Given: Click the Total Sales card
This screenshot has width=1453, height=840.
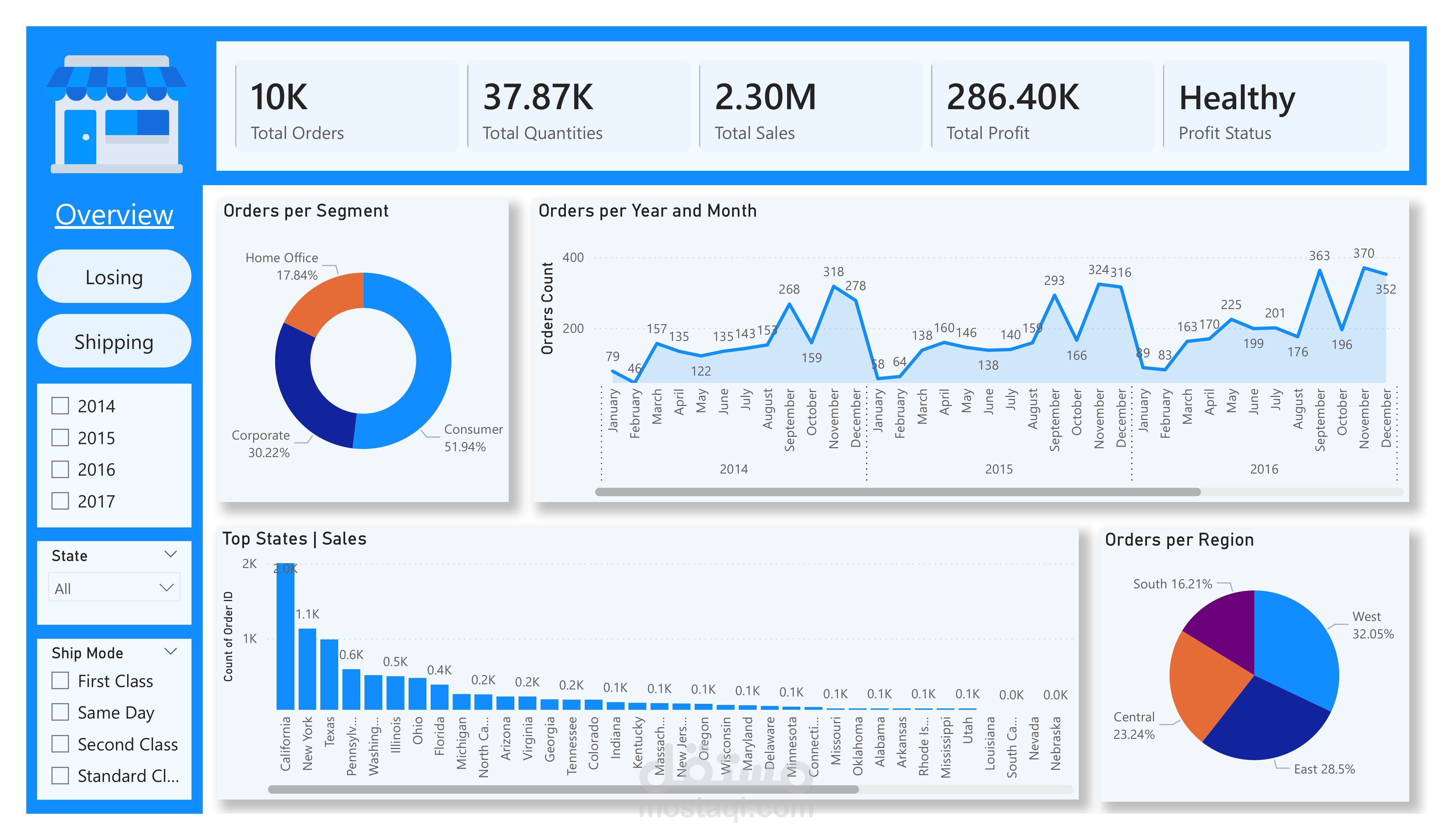Looking at the screenshot, I should 810,107.
